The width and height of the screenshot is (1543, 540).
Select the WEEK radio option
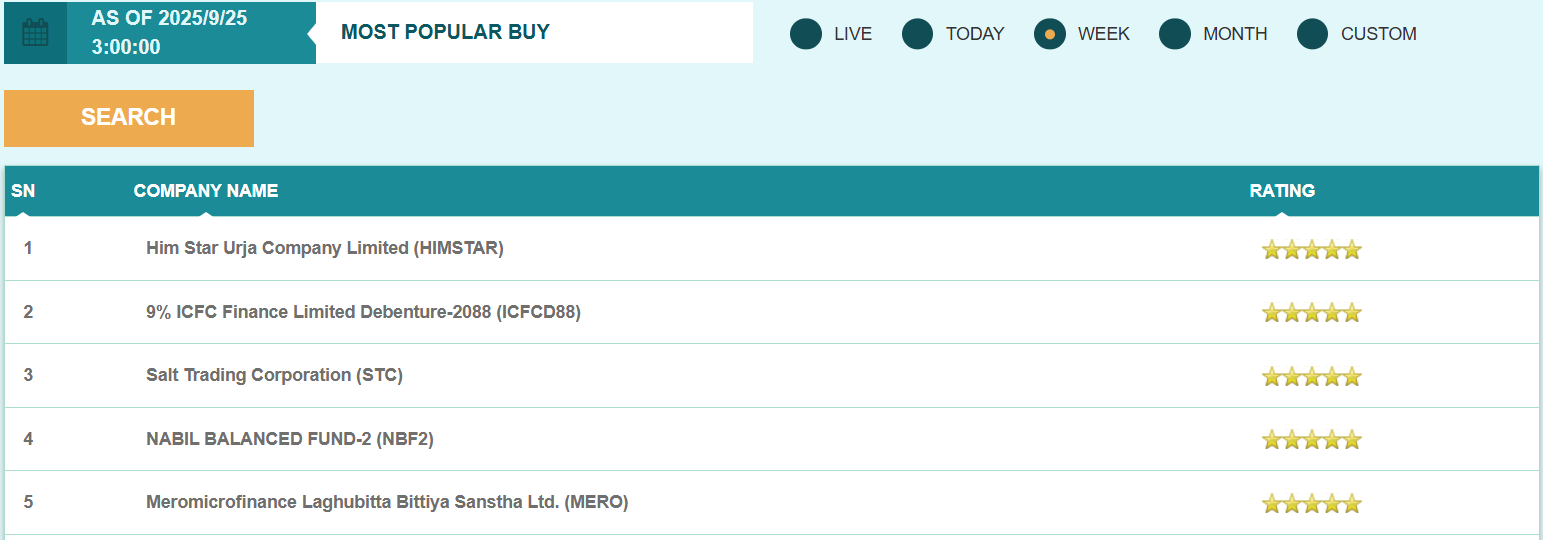pos(1050,34)
